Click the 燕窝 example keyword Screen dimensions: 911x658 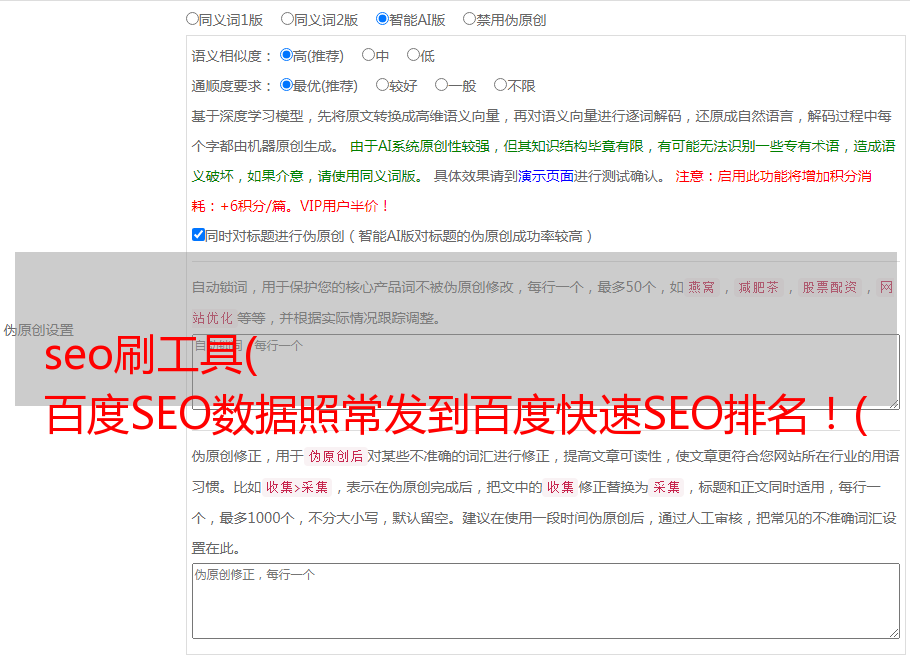pyautogui.click(x=701, y=287)
